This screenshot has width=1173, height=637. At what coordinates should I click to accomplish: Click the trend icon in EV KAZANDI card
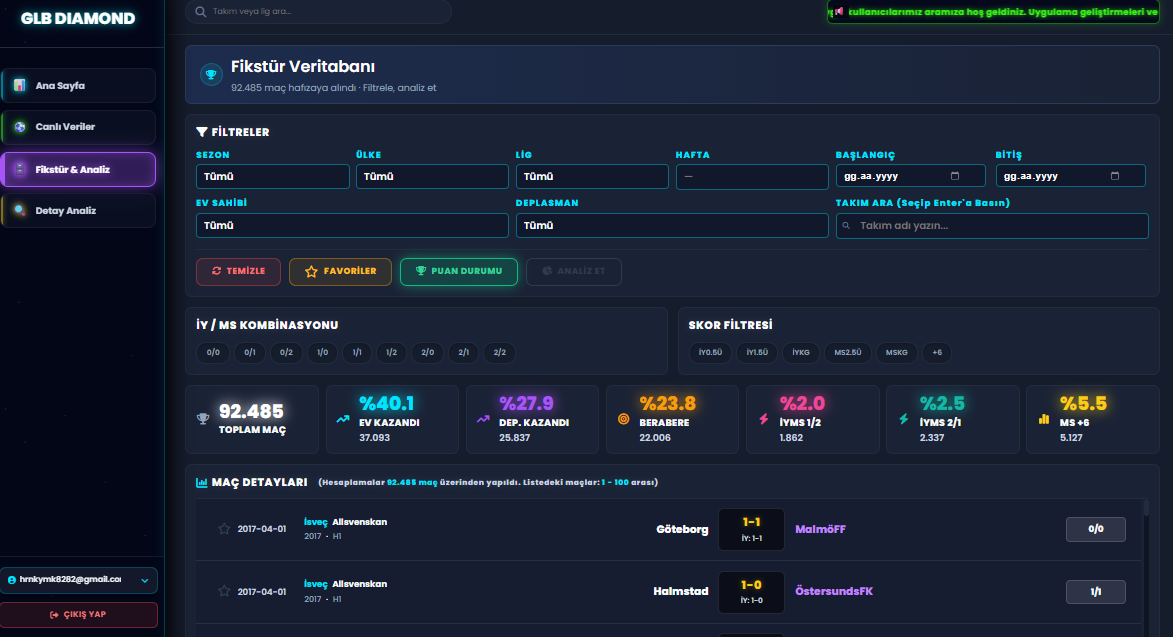[343, 419]
